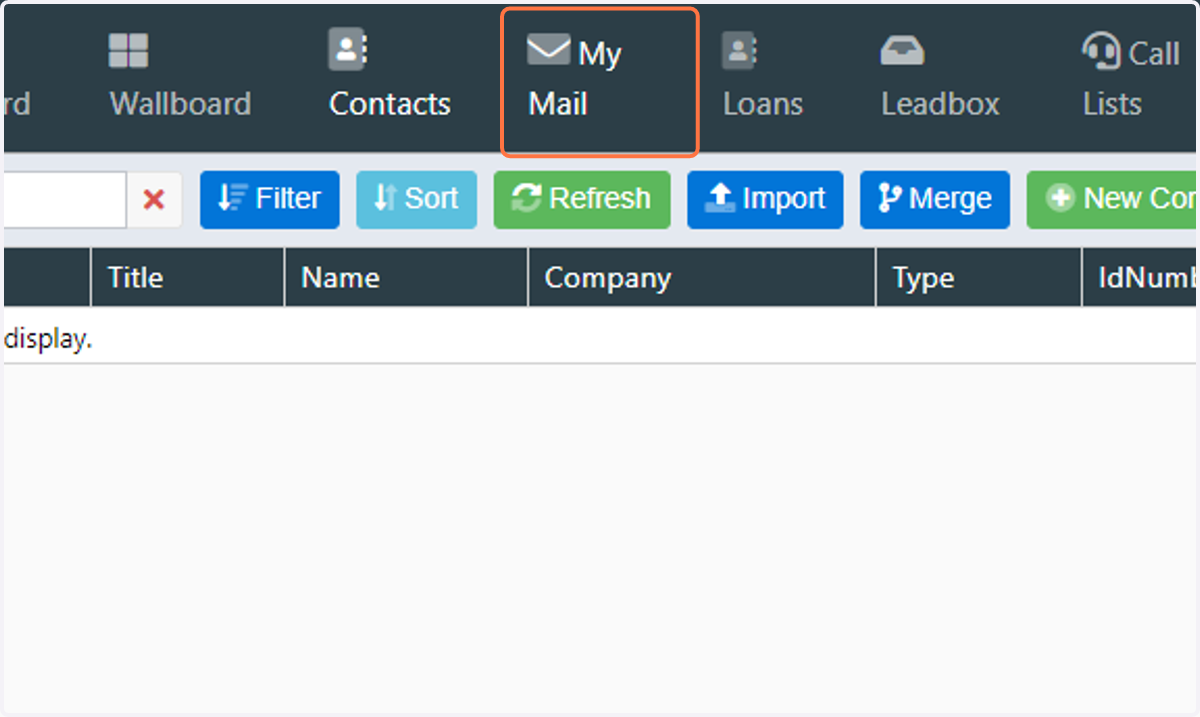The height and width of the screenshot is (717, 1200).
Task: Sort by the Company column header
Action: coord(702,277)
